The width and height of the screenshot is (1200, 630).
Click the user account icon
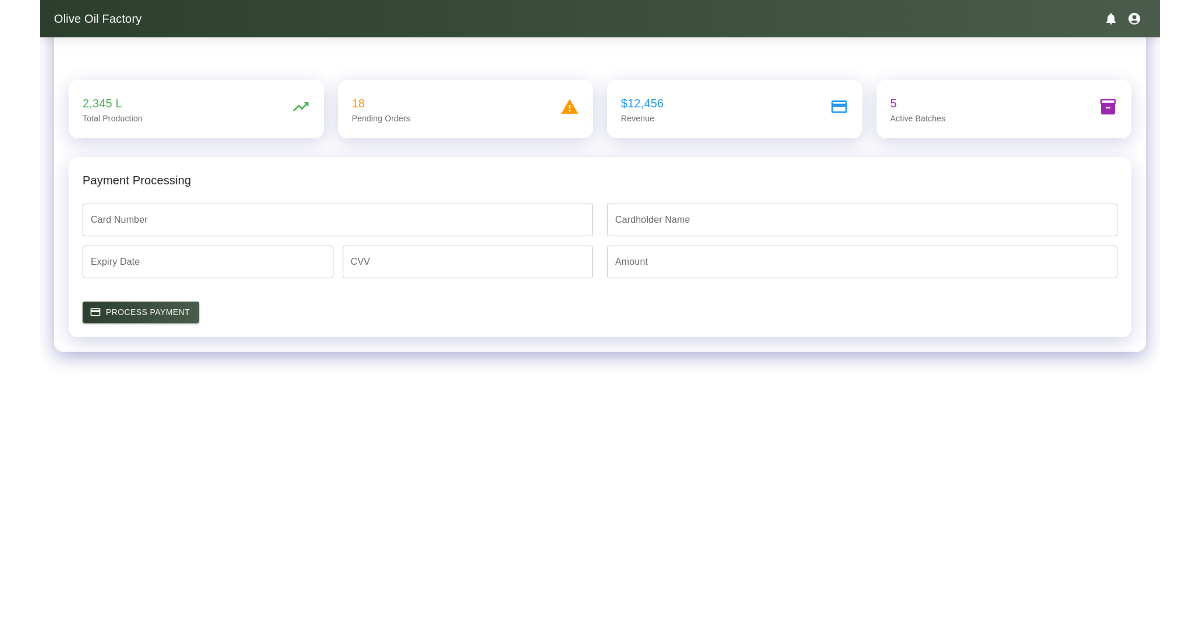pos(1133,18)
